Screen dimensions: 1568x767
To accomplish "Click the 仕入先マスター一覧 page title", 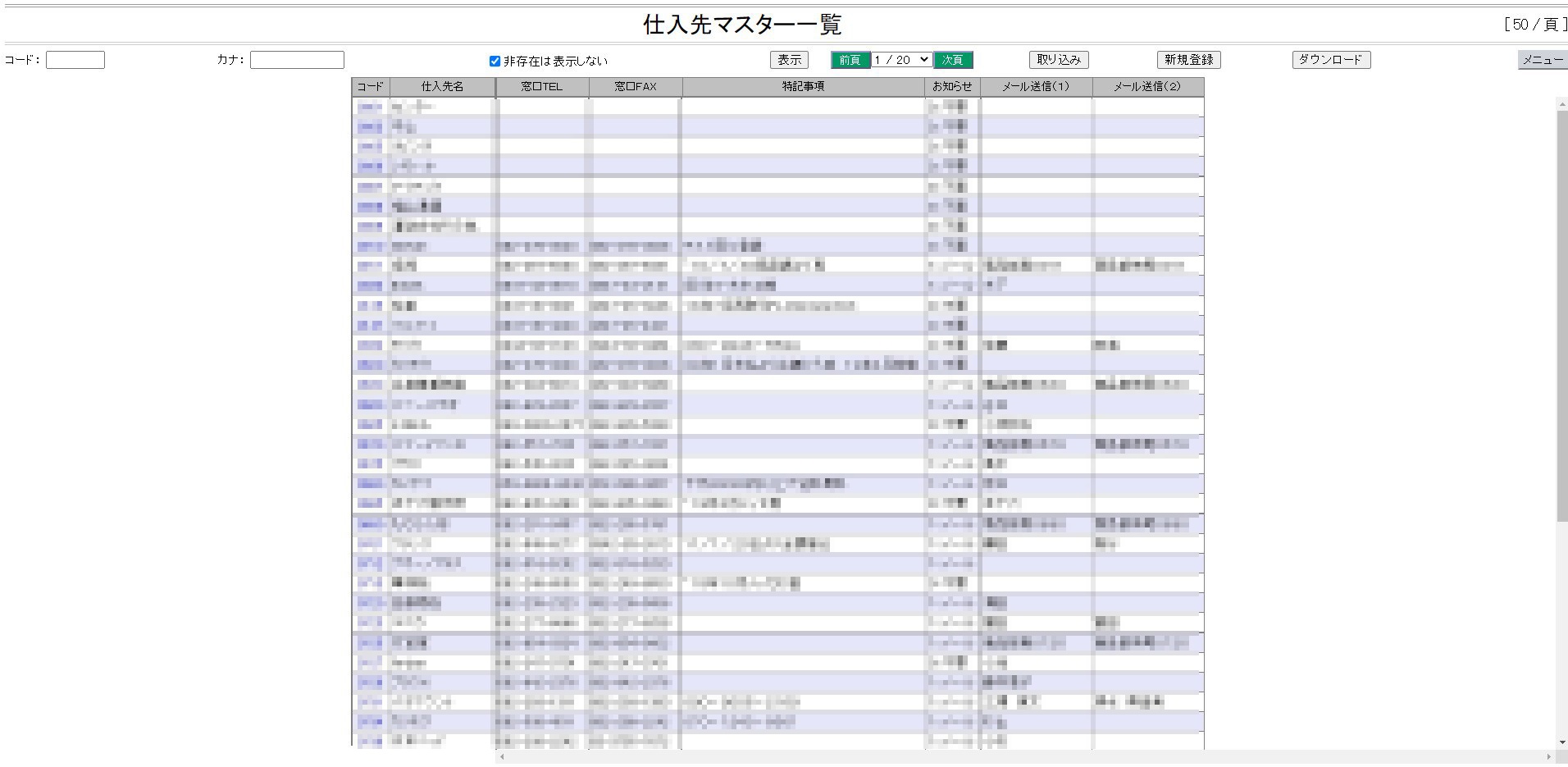I will tap(742, 25).
